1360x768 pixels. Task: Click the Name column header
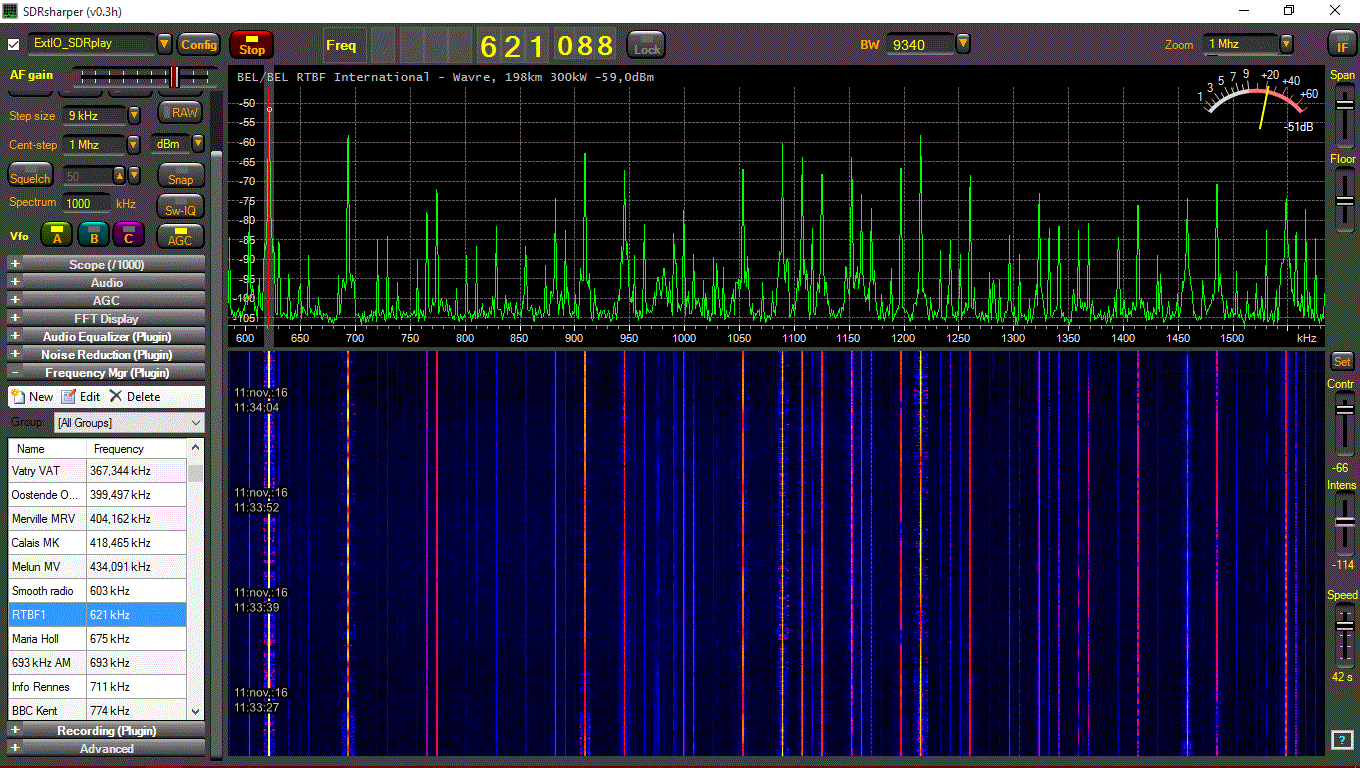coord(46,449)
